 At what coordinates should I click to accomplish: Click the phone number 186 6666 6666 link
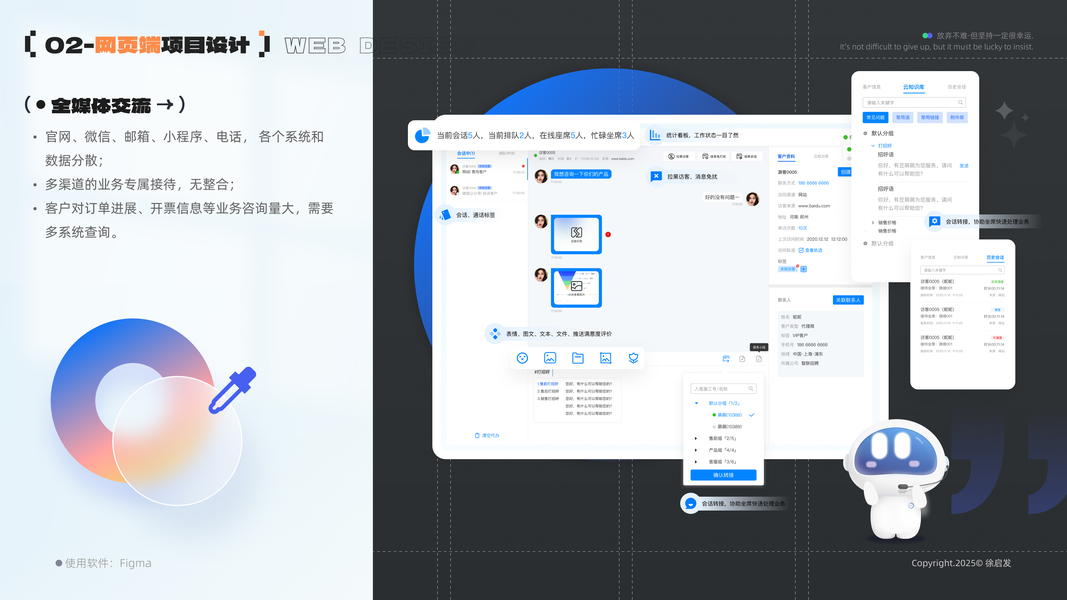pyautogui.click(x=813, y=183)
